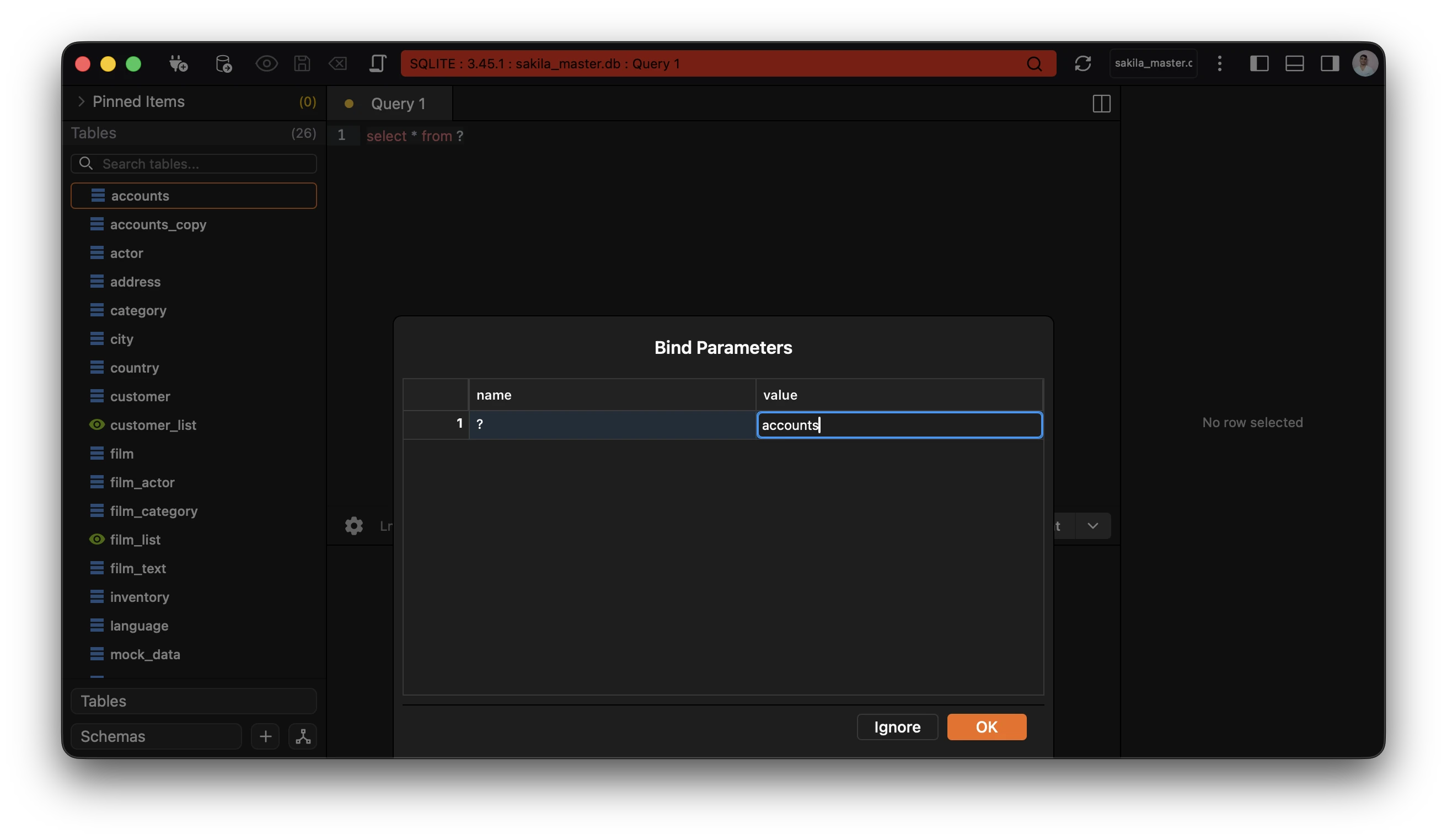Click the eye preview icon in toolbar
The width and height of the screenshot is (1447, 840).
[x=266, y=64]
